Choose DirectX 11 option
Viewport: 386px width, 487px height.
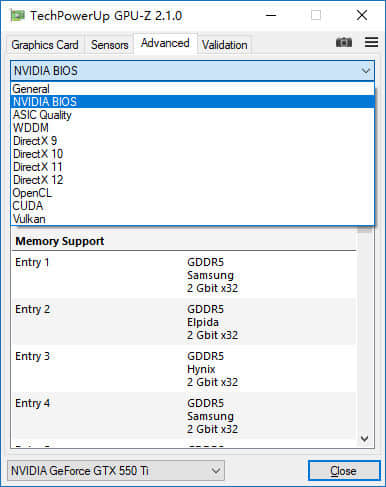(x=193, y=167)
